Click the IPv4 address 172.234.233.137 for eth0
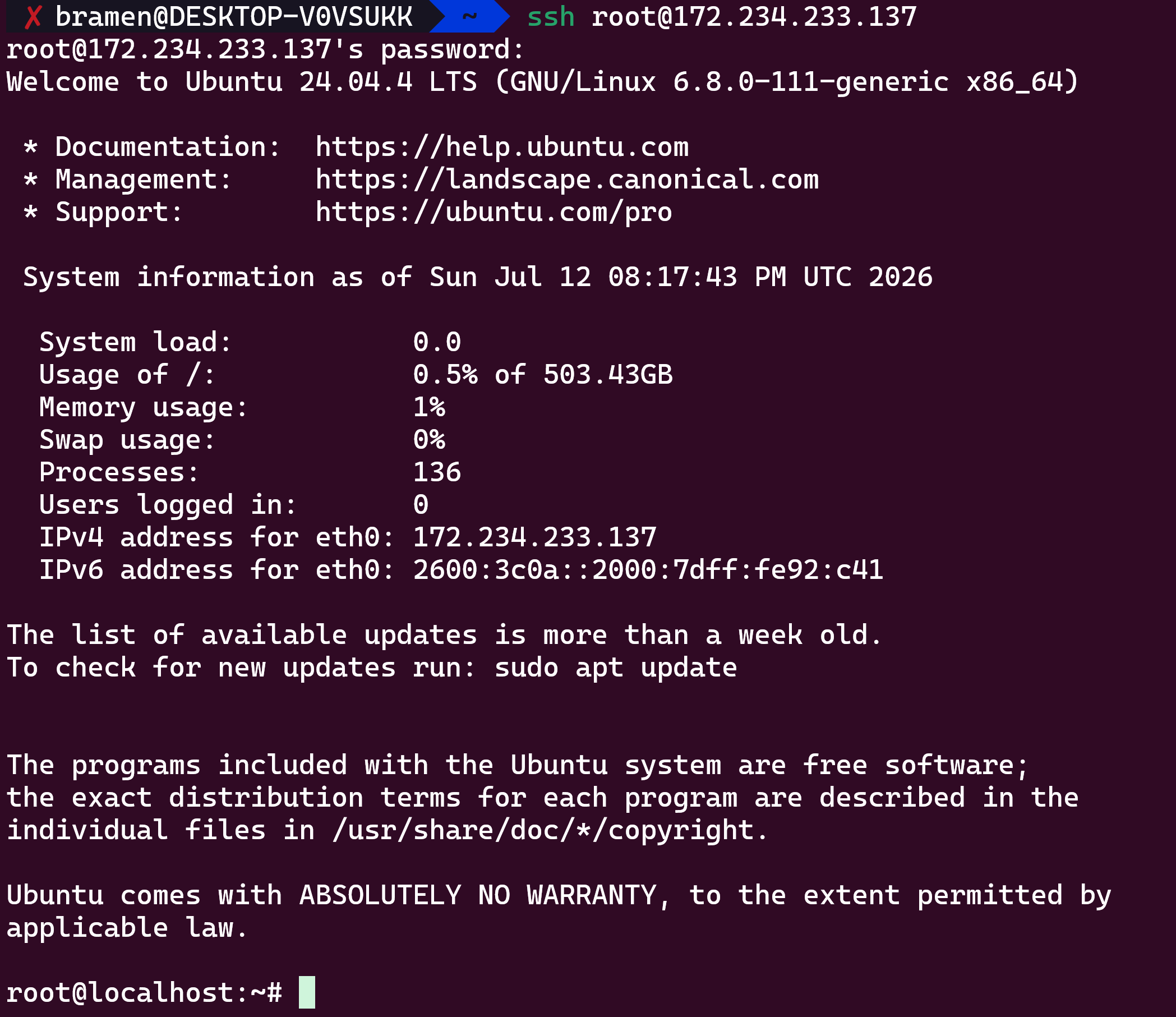The image size is (1176, 1017). (534, 537)
